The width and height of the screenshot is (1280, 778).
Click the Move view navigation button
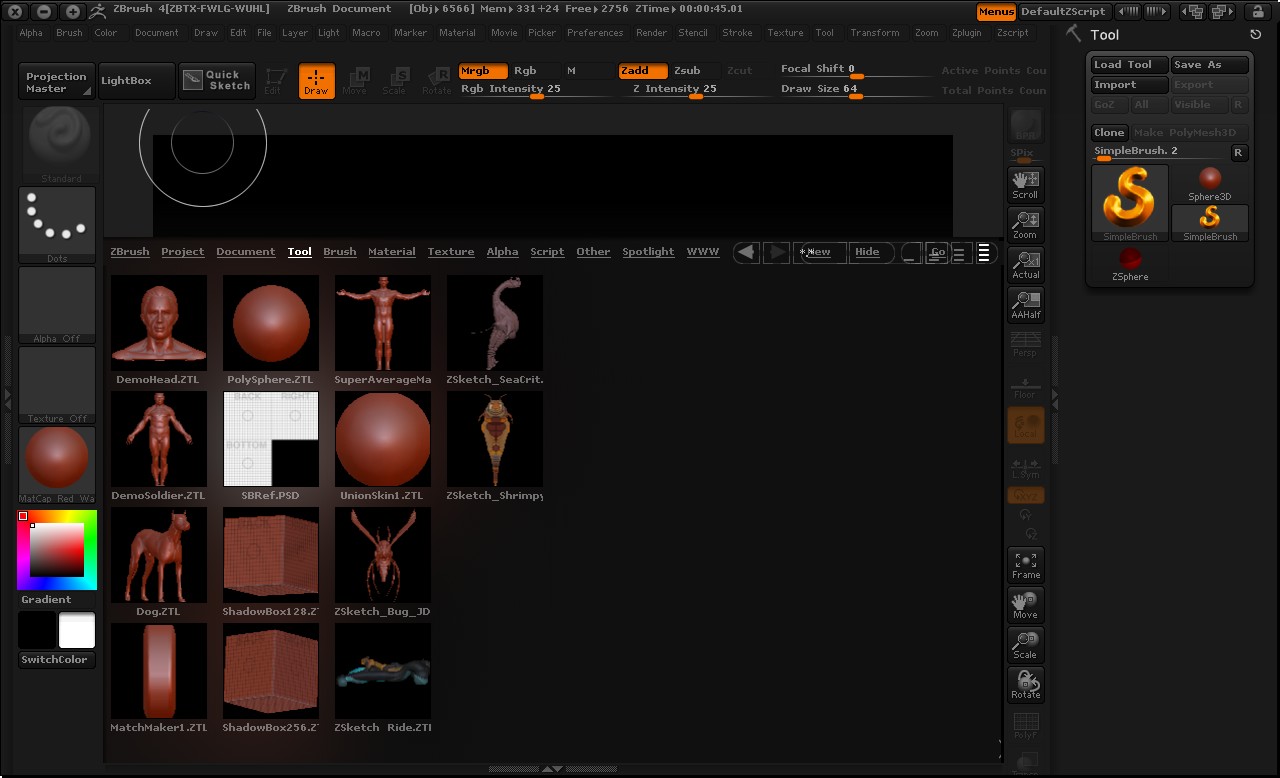pyautogui.click(x=1025, y=604)
